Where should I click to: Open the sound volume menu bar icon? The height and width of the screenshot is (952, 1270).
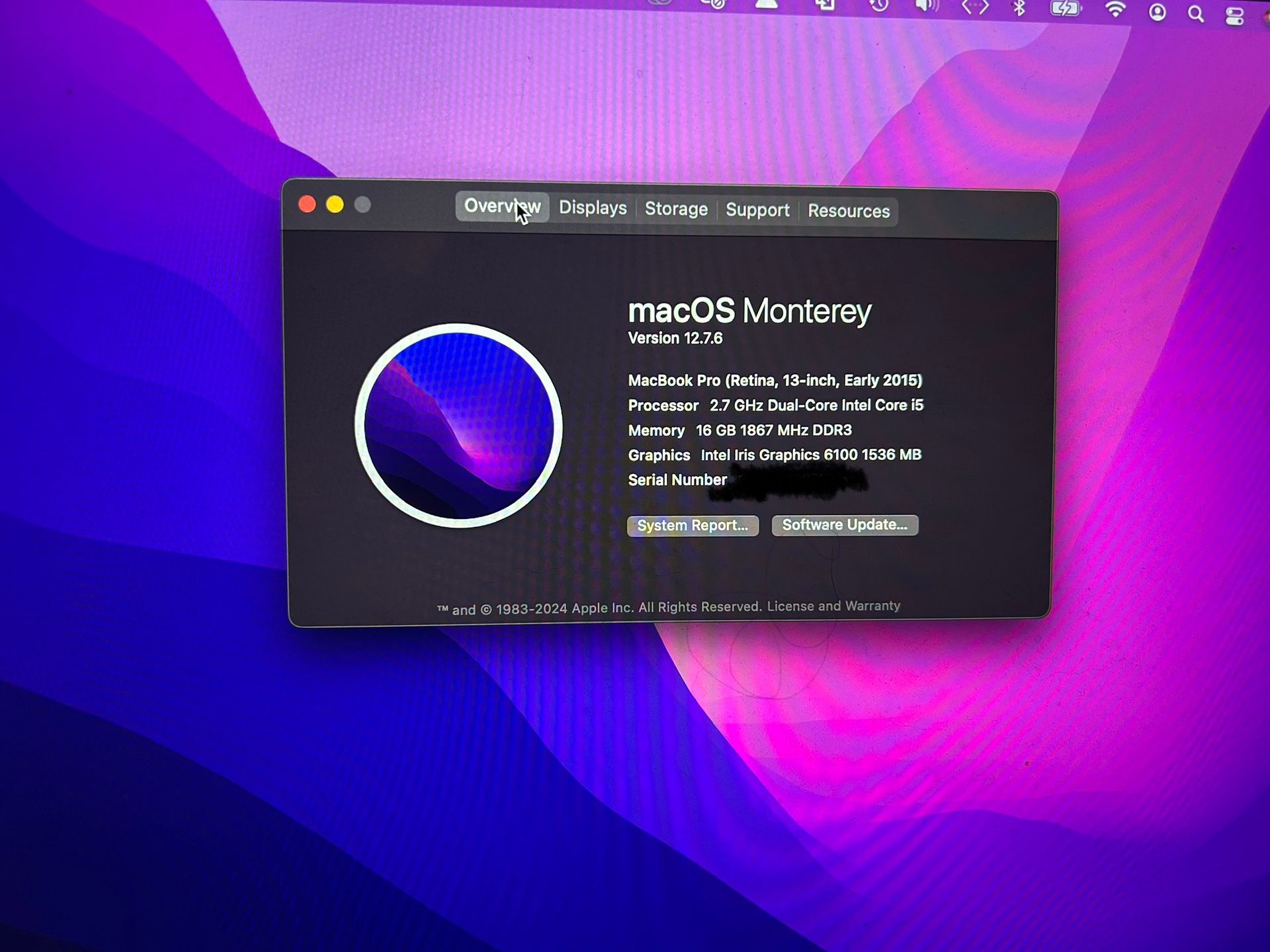pos(927,7)
